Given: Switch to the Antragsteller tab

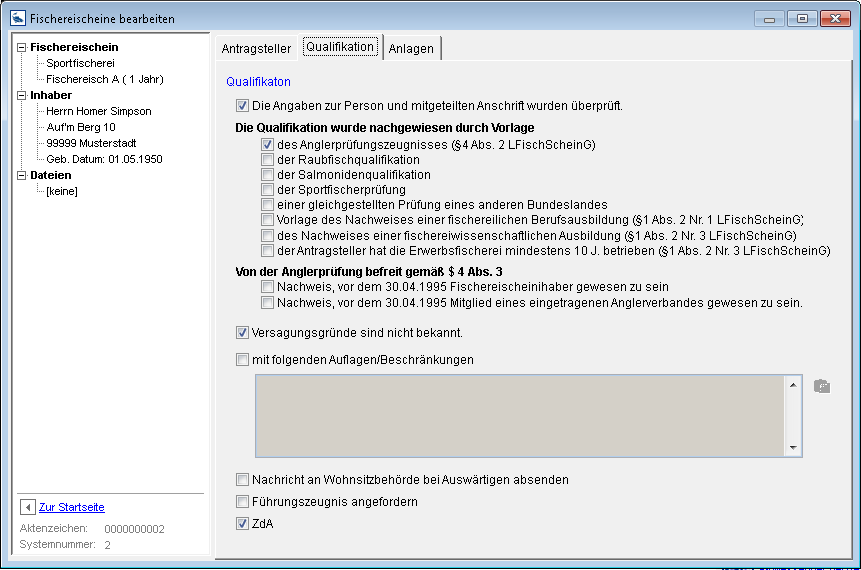Looking at the screenshot, I should 255,48.
